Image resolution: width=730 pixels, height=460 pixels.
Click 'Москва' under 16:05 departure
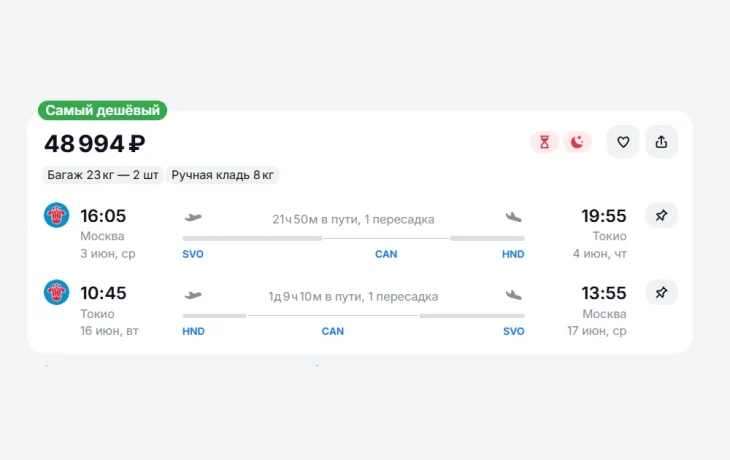coord(102,236)
